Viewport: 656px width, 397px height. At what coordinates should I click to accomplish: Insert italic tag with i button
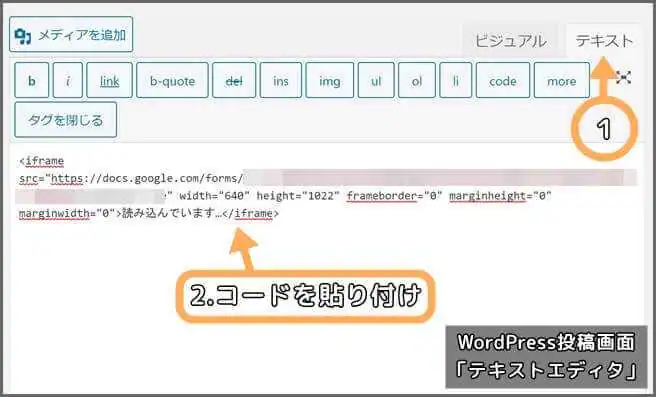tap(68, 80)
